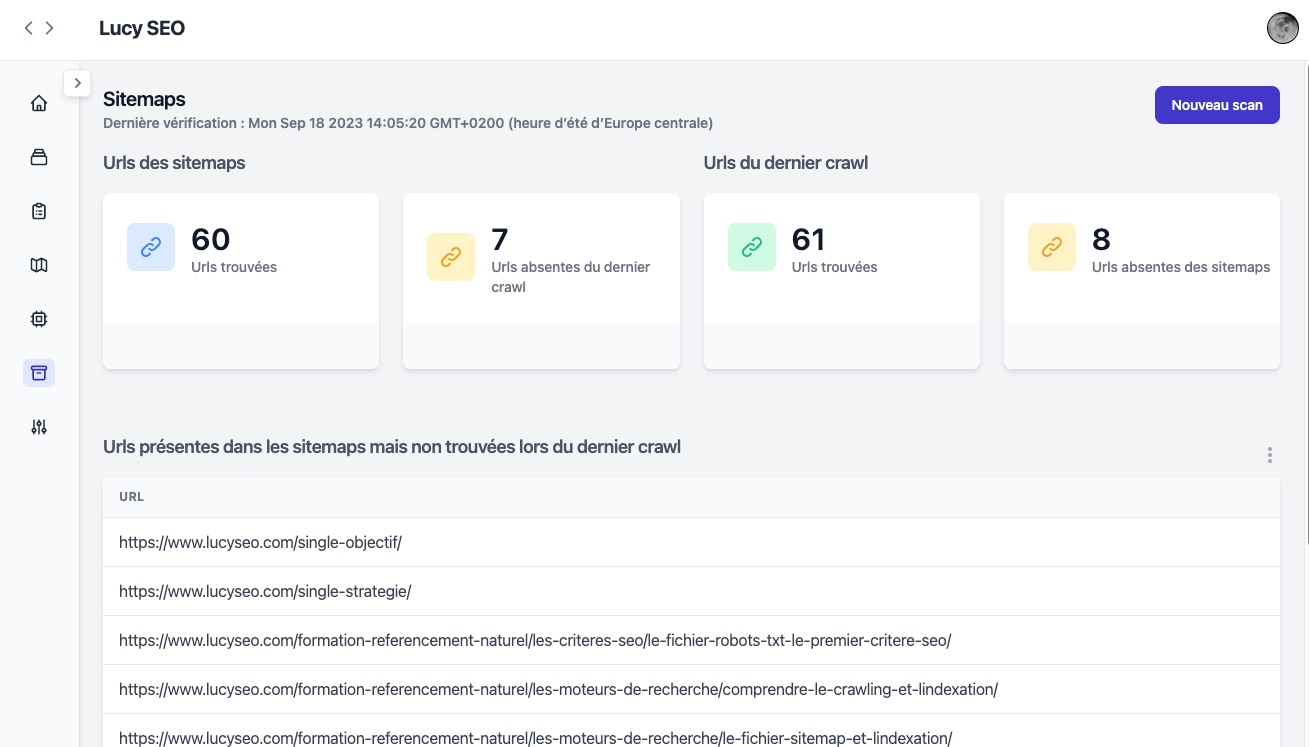Image resolution: width=1309 pixels, height=747 pixels.
Task: Click the 8 count absent from sitemaps
Action: point(1101,239)
